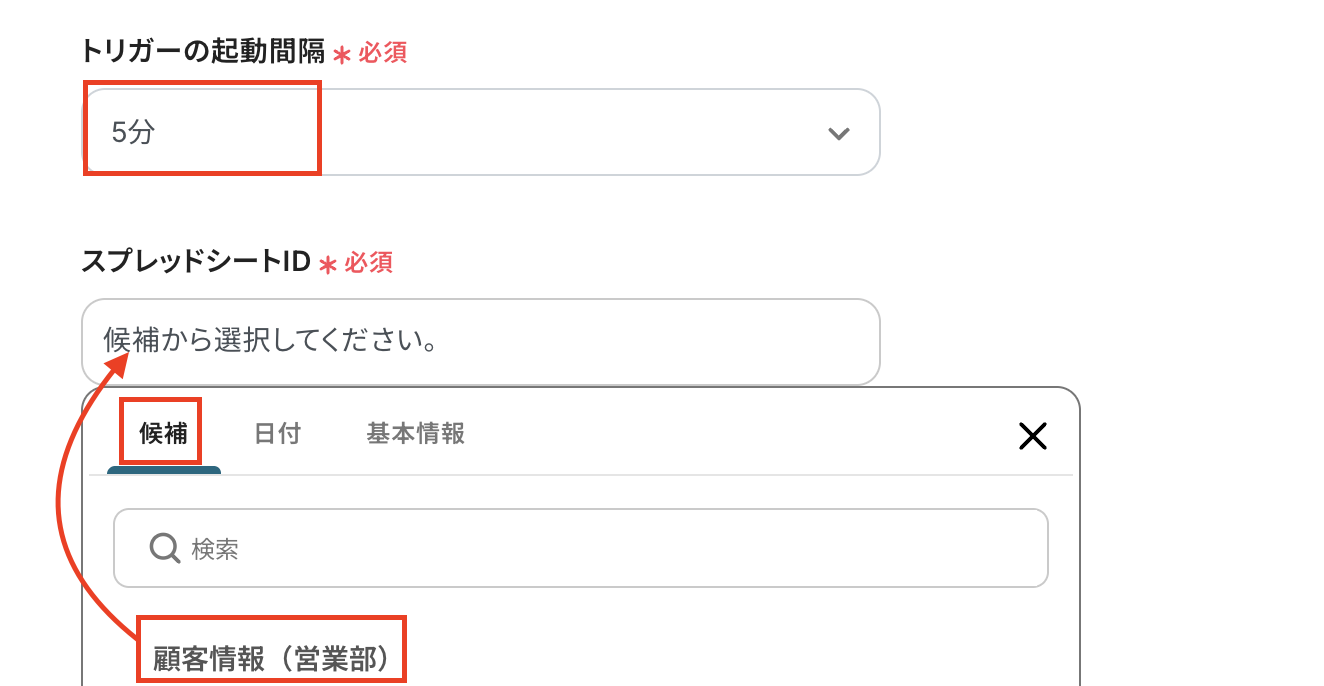The image size is (1324, 686).
Task: Click the red asterisk beside スプレッドシートID
Action: coord(328,265)
